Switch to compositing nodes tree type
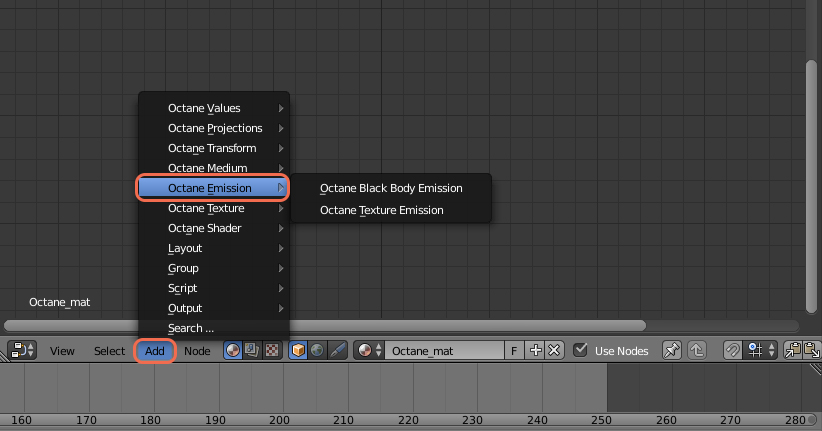 [x=251, y=351]
